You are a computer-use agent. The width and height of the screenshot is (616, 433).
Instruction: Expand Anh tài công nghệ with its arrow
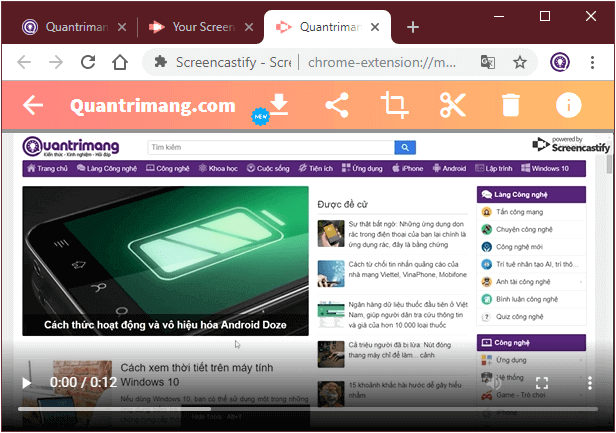click(581, 282)
